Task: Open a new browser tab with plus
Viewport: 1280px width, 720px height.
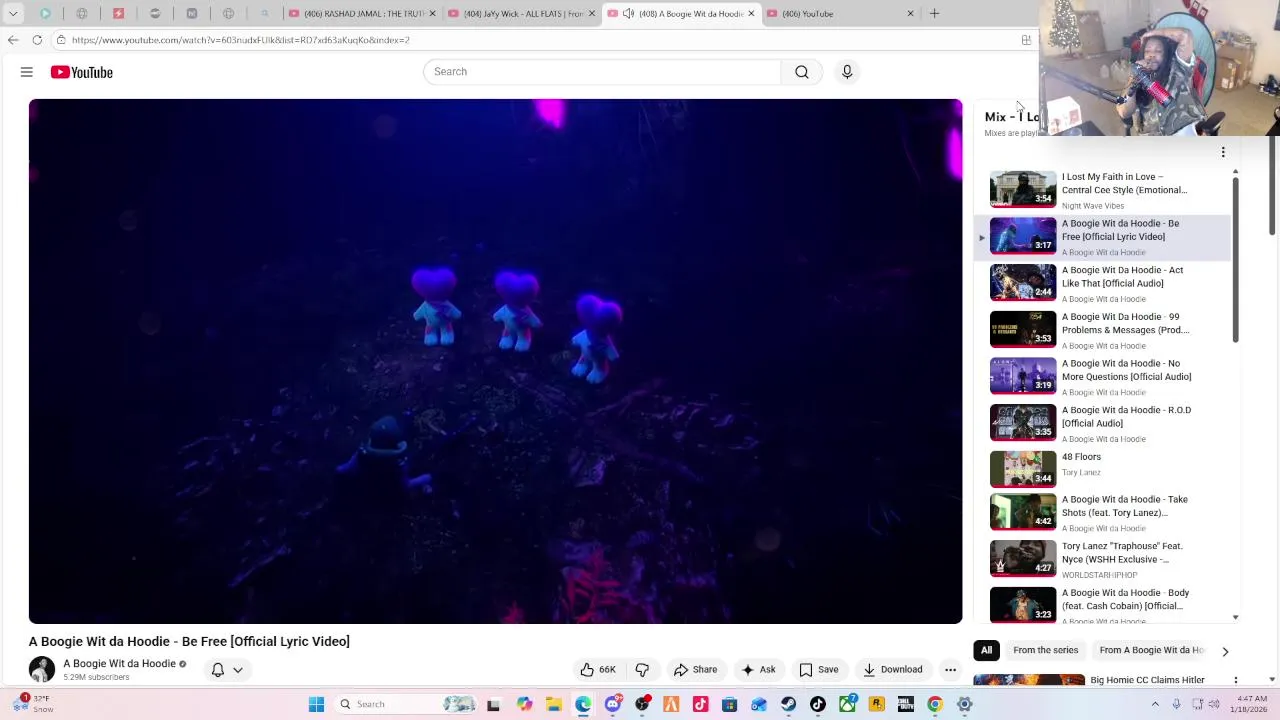Action: [x=934, y=14]
